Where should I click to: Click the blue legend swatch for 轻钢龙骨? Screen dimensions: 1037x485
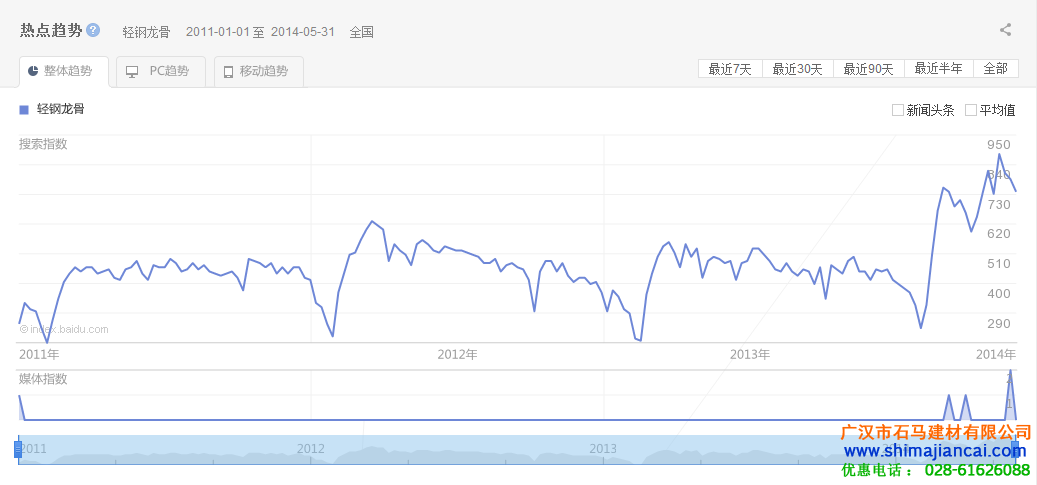[x=24, y=110]
